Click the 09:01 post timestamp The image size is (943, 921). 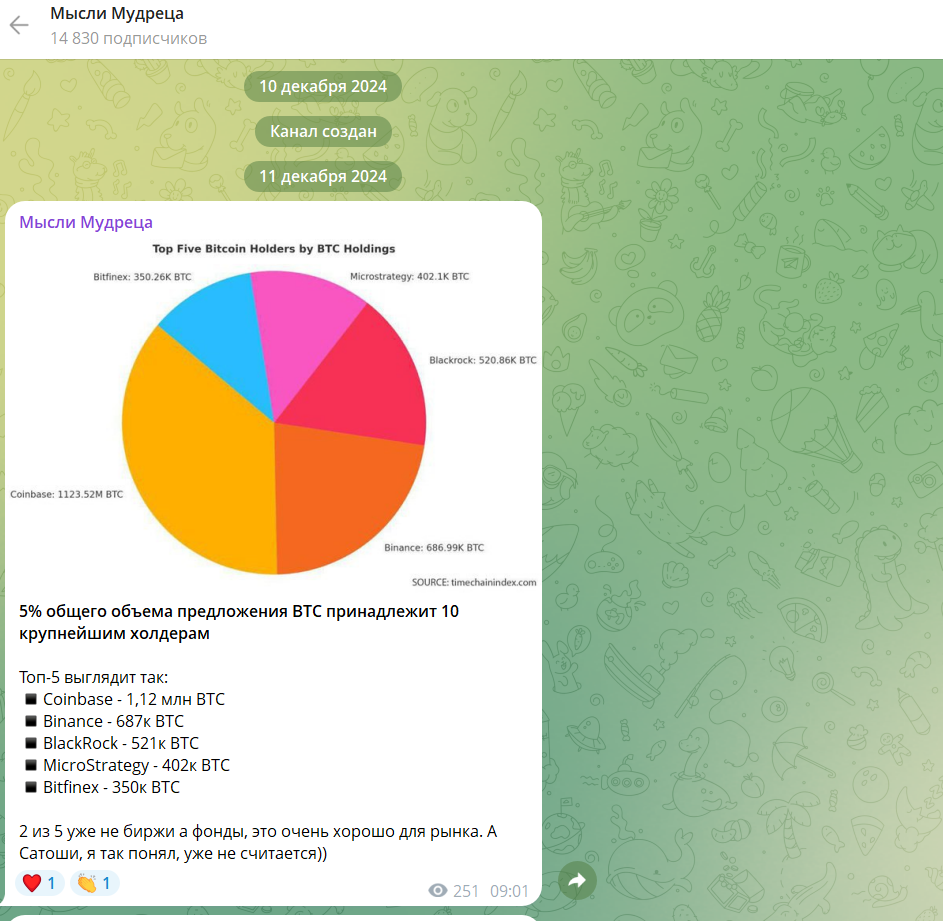(x=509, y=891)
